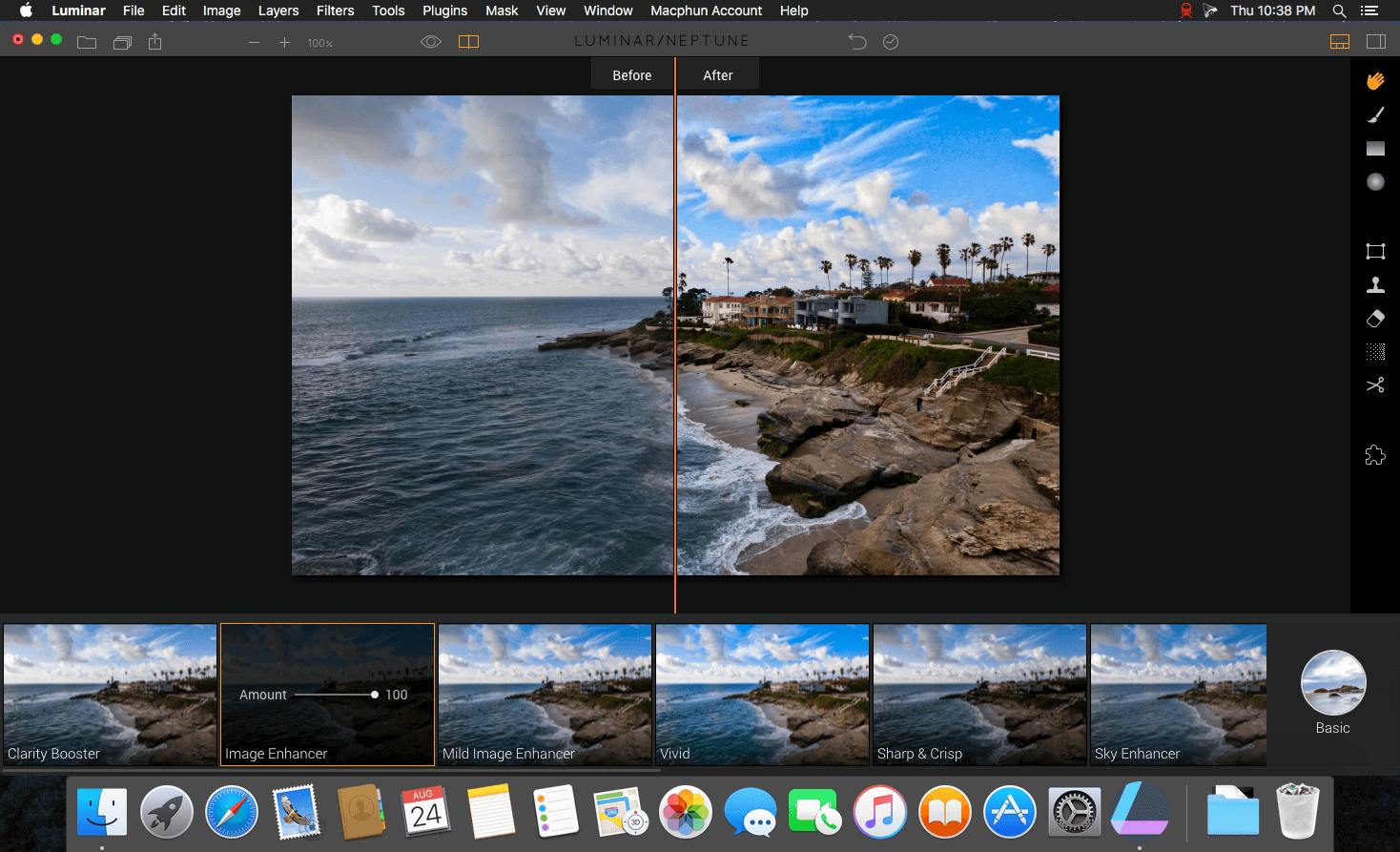Click the After label
Image resolution: width=1400 pixels, height=852 pixels.
[x=718, y=75]
